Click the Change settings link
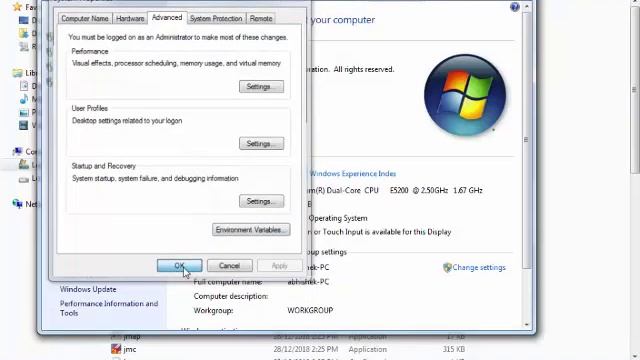 479,267
